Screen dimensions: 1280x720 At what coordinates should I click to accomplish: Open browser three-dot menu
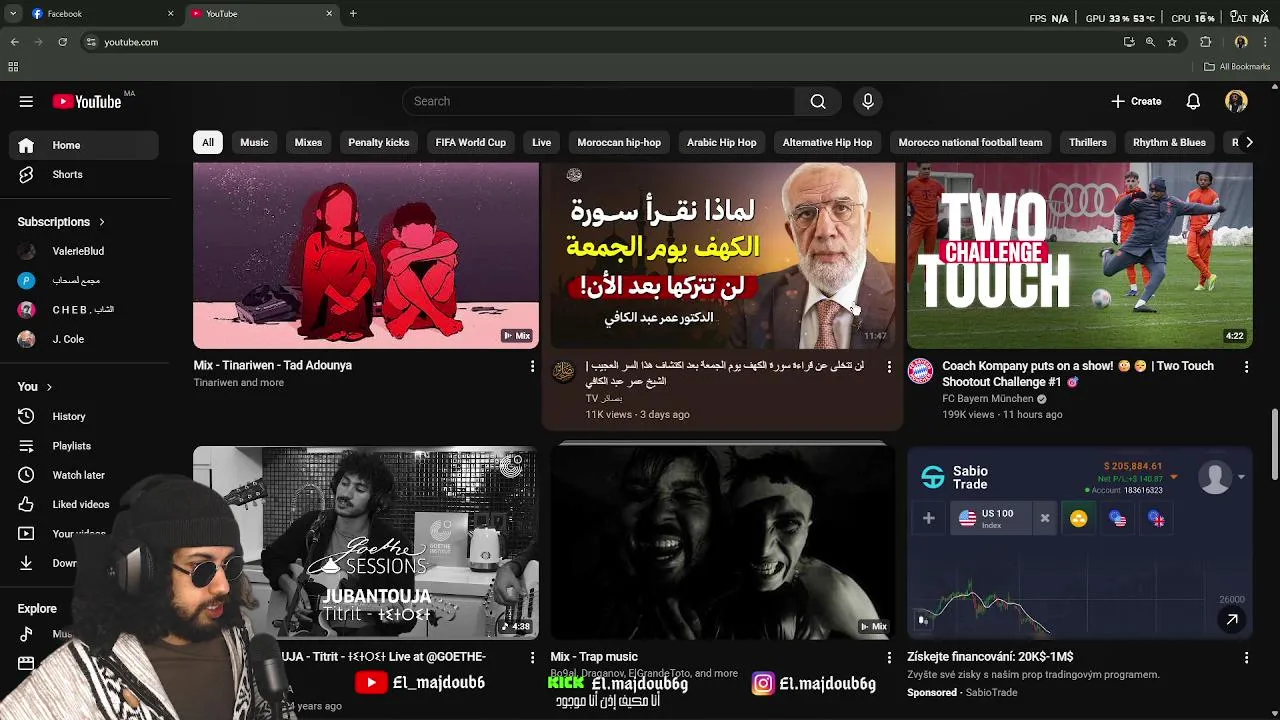[1266, 42]
